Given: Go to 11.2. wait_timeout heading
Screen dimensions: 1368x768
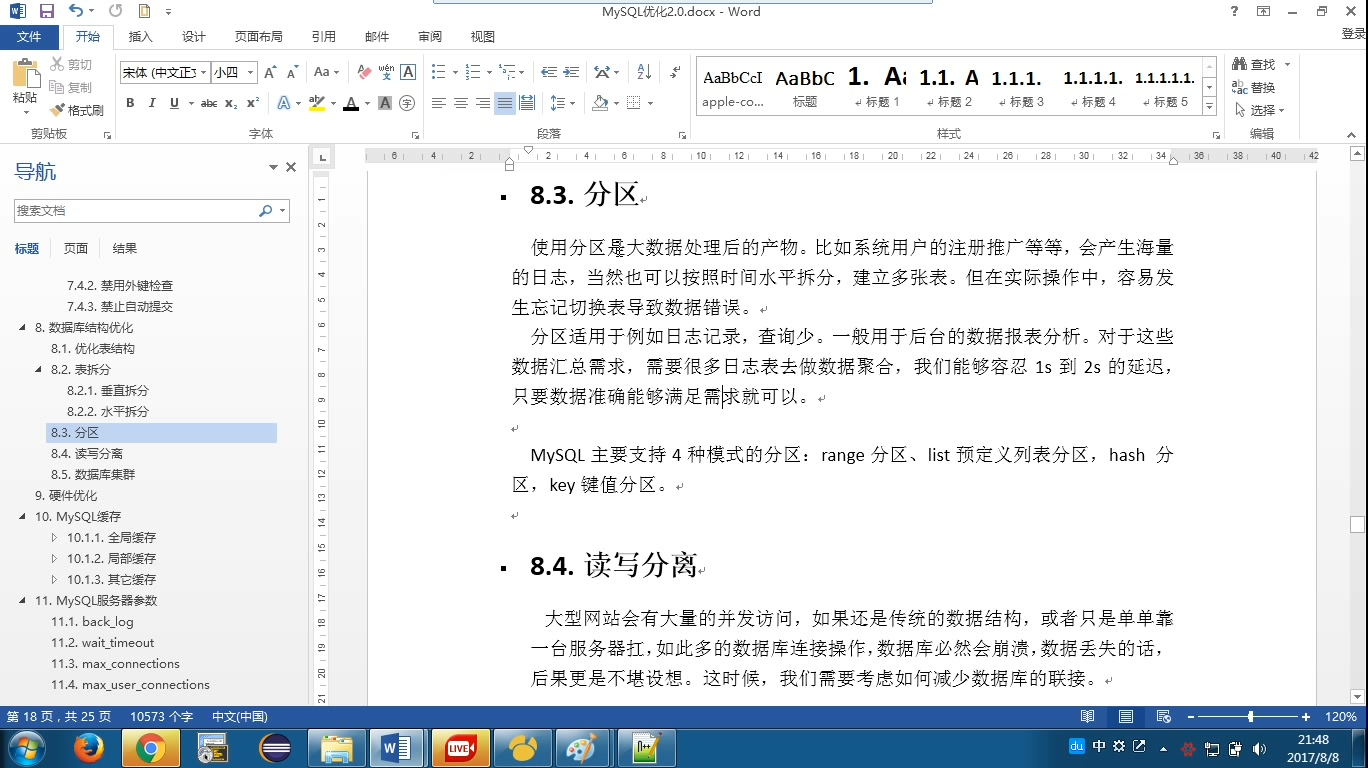Looking at the screenshot, I should [x=103, y=643].
